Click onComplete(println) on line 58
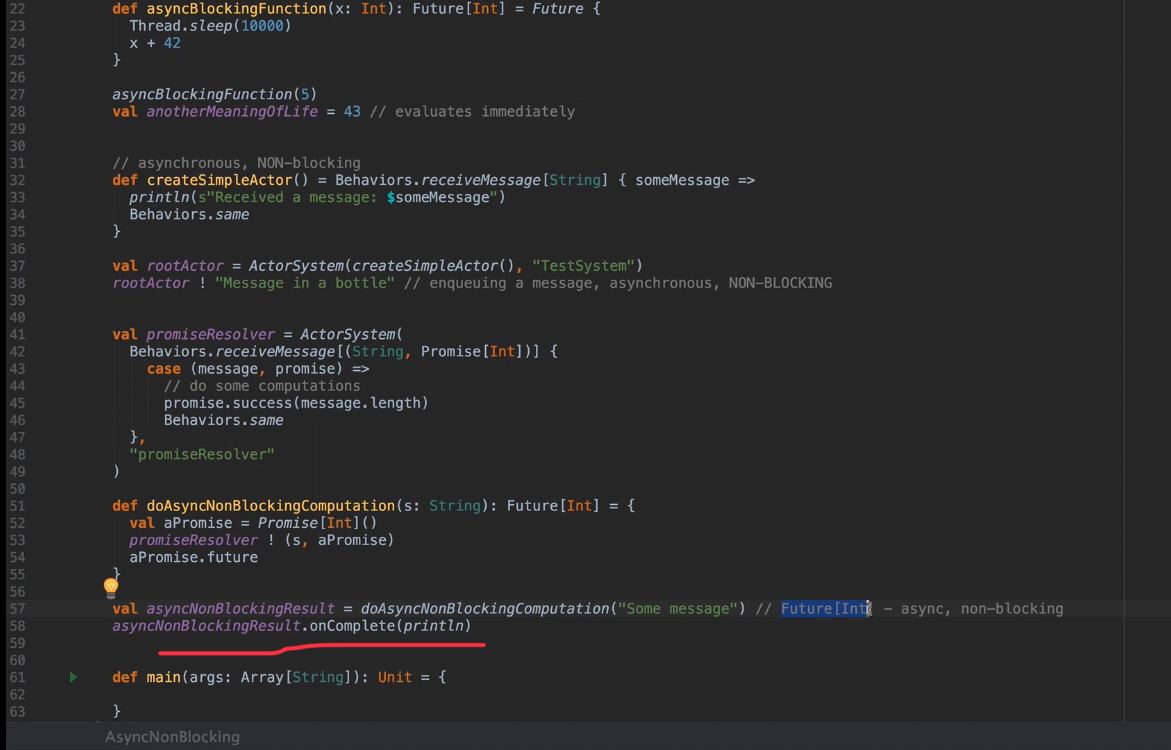 pyautogui.click(x=391, y=626)
